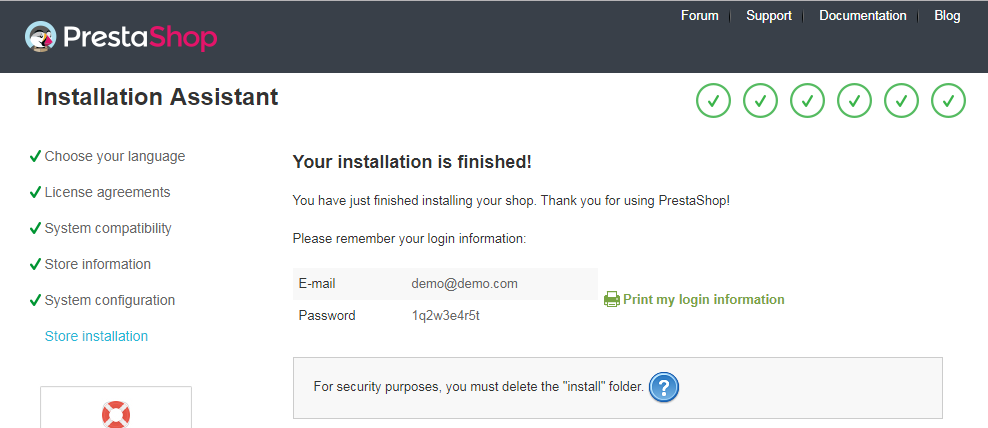
Task: Click the red lifebuoy help icon
Action: (x=116, y=414)
